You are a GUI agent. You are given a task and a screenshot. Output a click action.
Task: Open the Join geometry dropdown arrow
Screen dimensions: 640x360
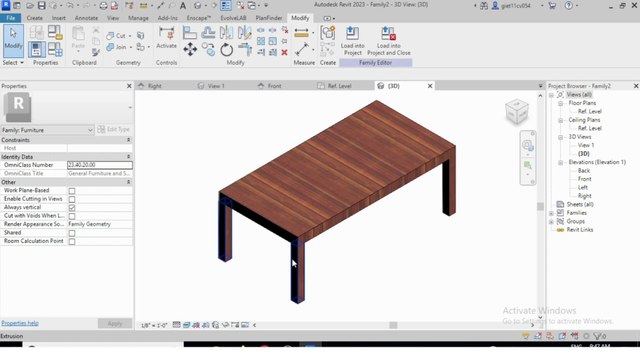(131, 47)
